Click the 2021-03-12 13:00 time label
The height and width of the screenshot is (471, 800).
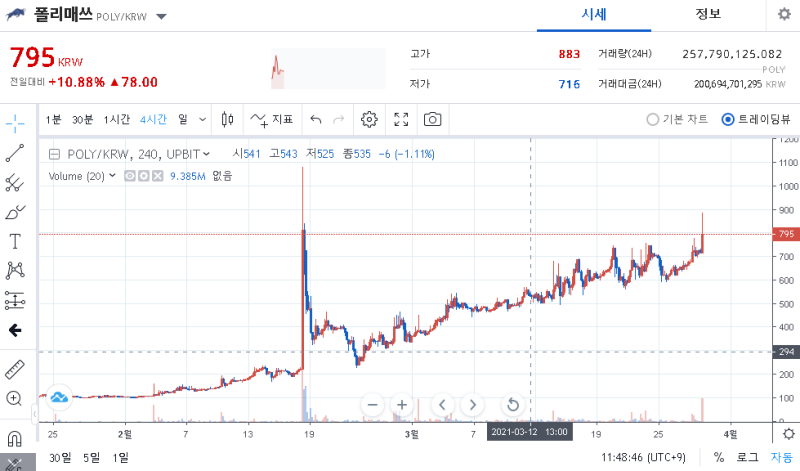coord(529,432)
